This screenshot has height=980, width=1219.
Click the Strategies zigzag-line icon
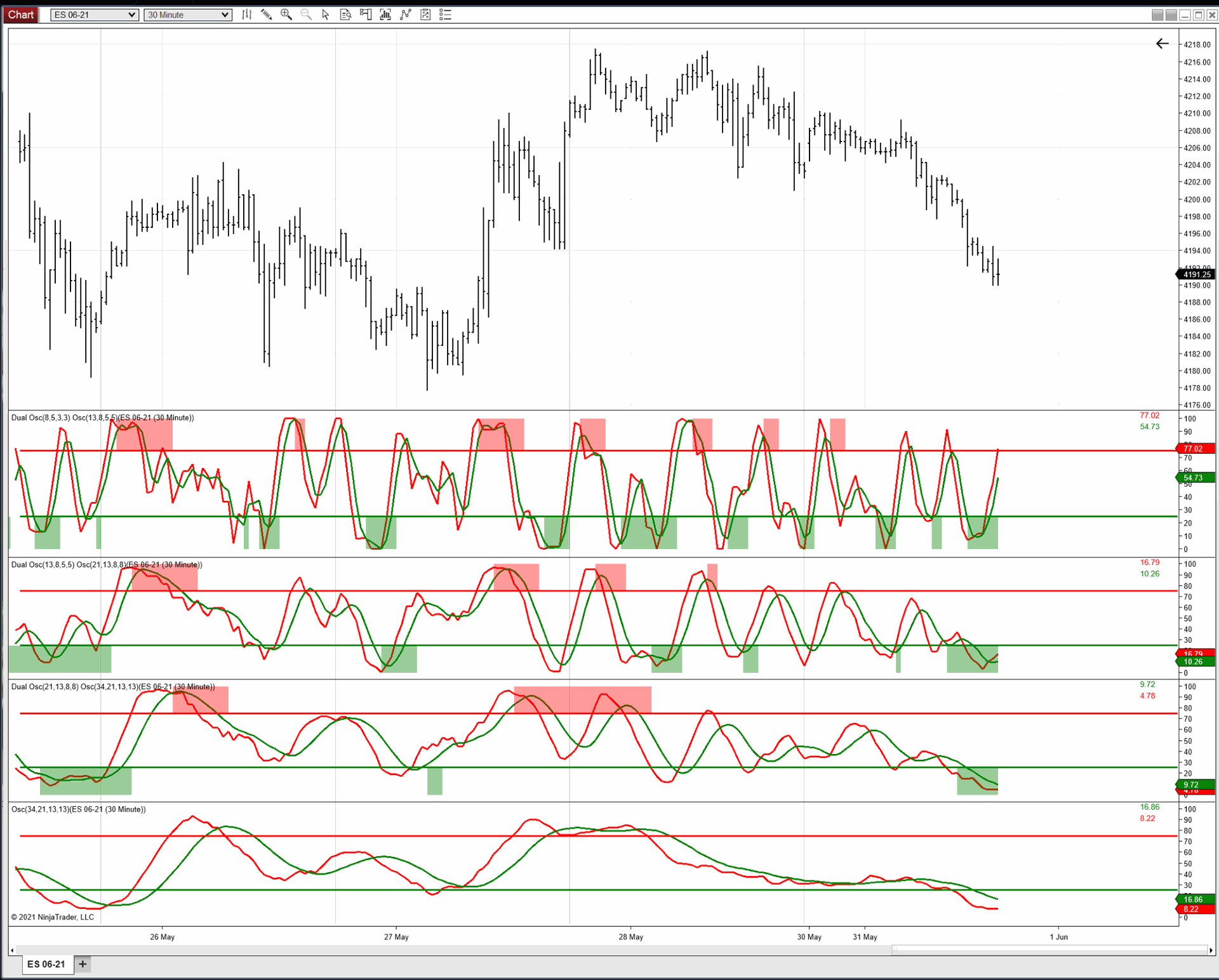coord(405,14)
